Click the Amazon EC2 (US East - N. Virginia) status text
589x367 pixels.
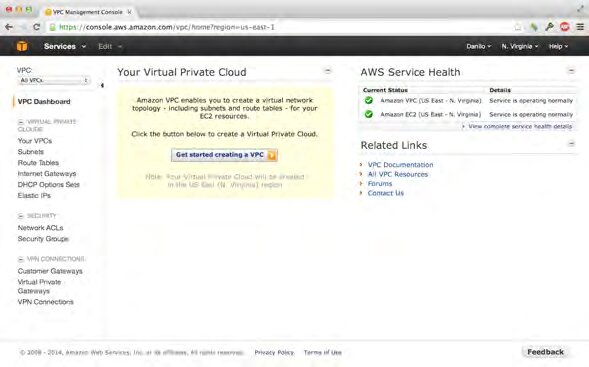click(x=430, y=114)
